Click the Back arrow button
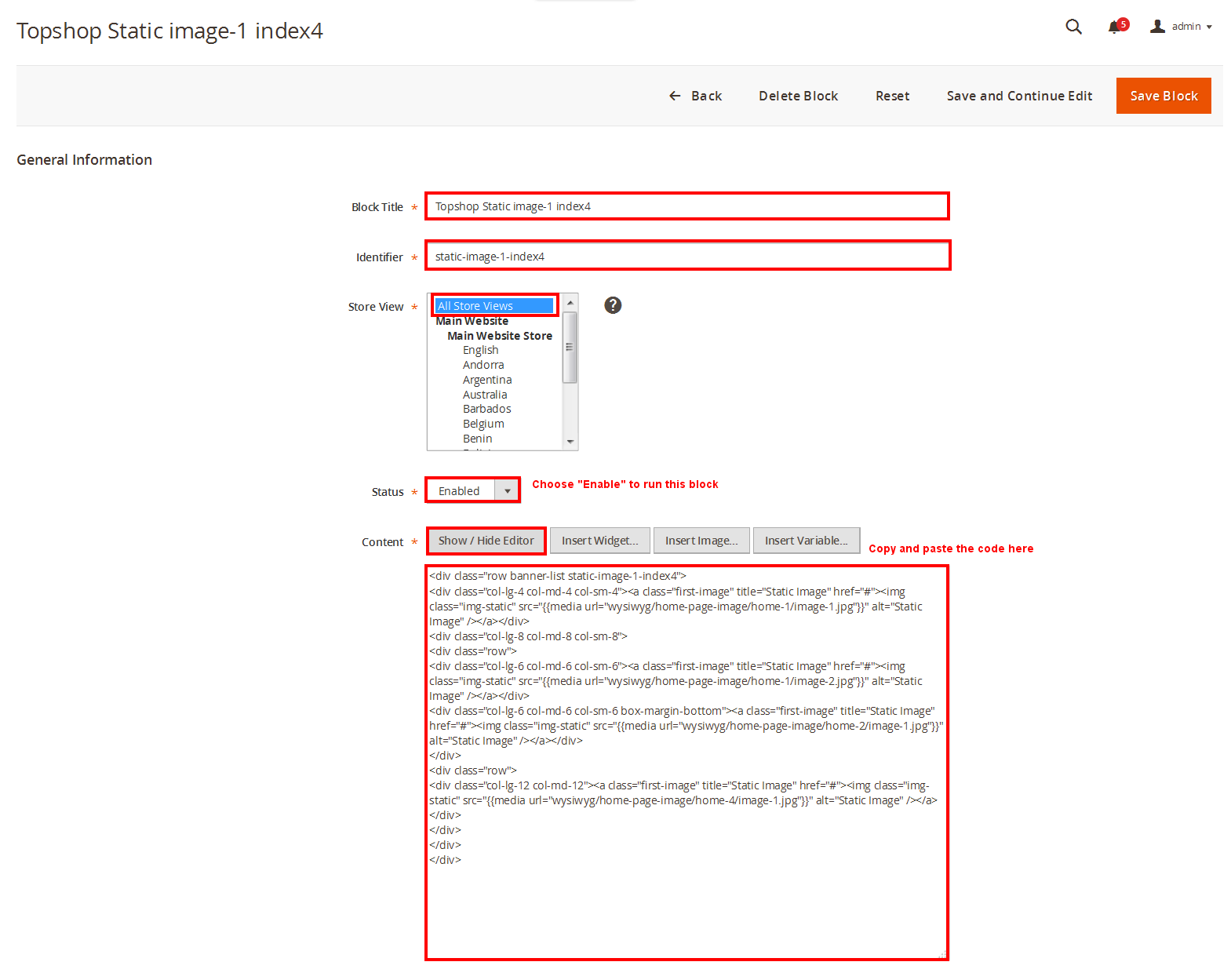The height and width of the screenshot is (980, 1231). coord(695,96)
